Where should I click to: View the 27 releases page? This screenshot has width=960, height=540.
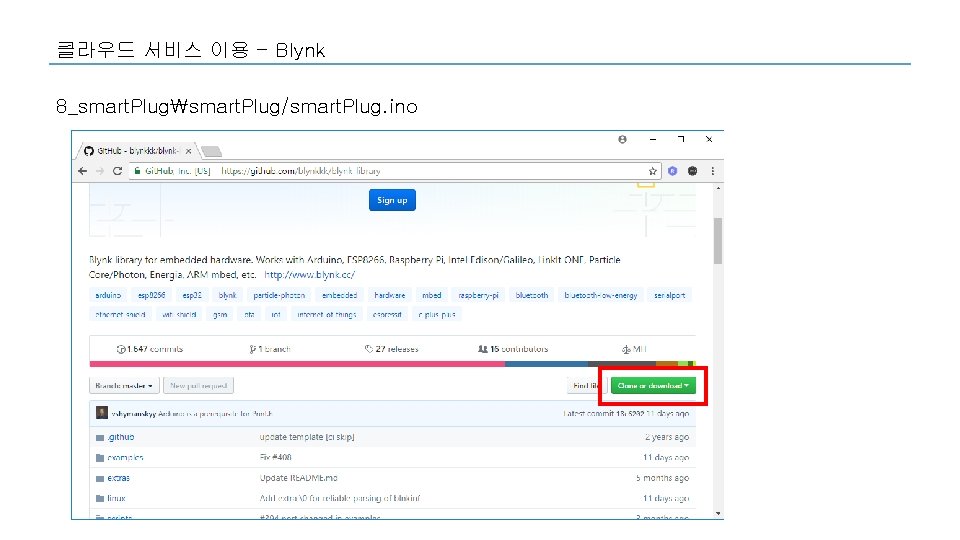[392, 349]
